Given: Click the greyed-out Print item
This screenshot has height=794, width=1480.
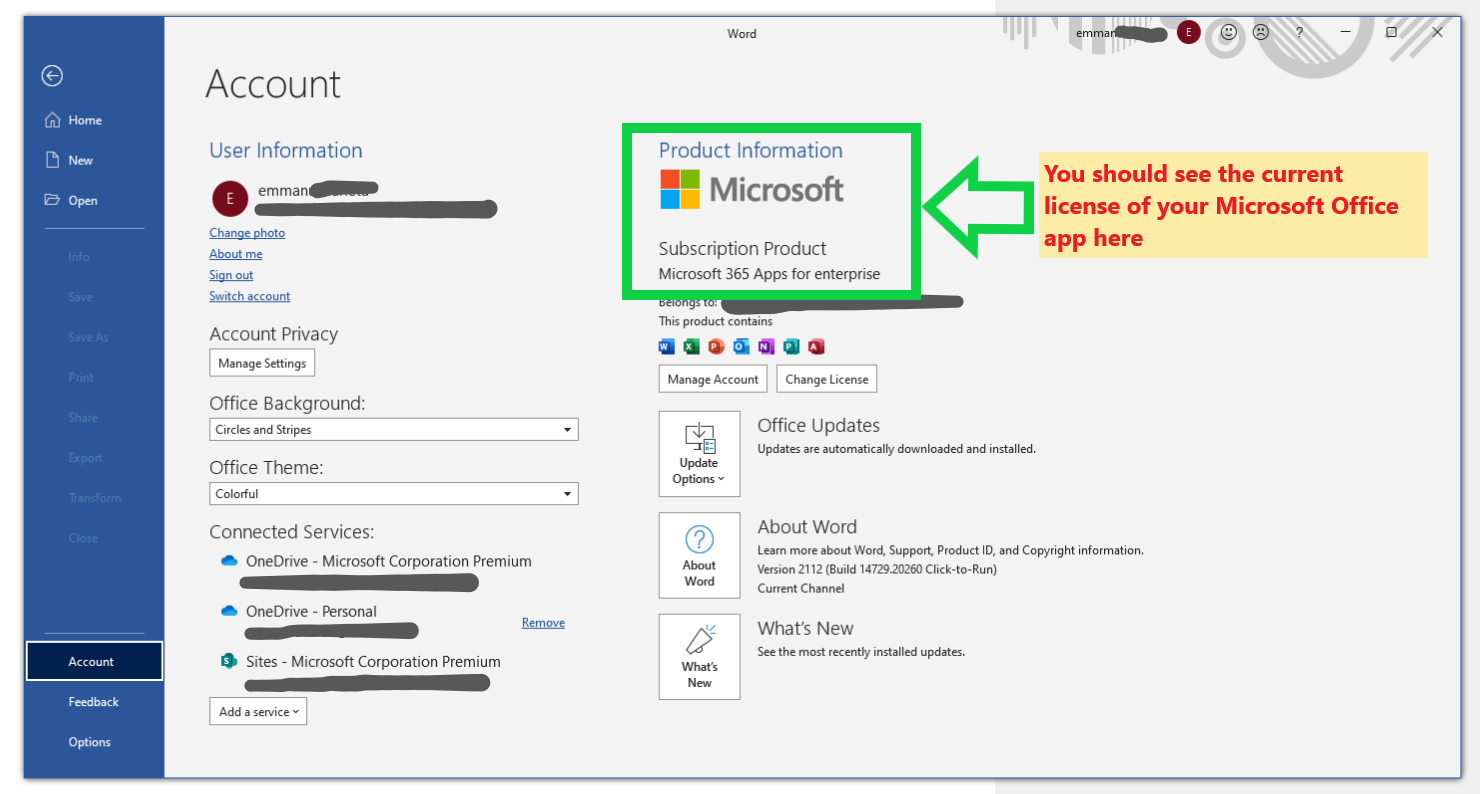Looking at the screenshot, I should pyautogui.click(x=81, y=377).
